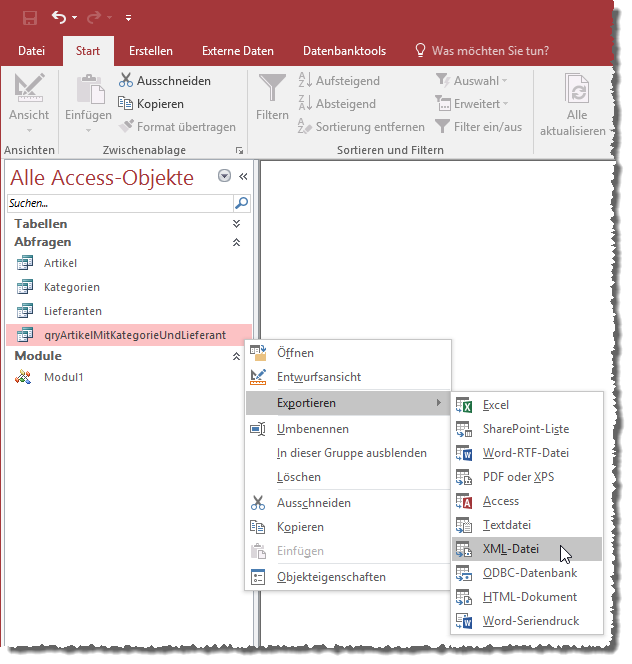Collapse the Module group
The height and width of the screenshot is (664, 632).
[236, 356]
